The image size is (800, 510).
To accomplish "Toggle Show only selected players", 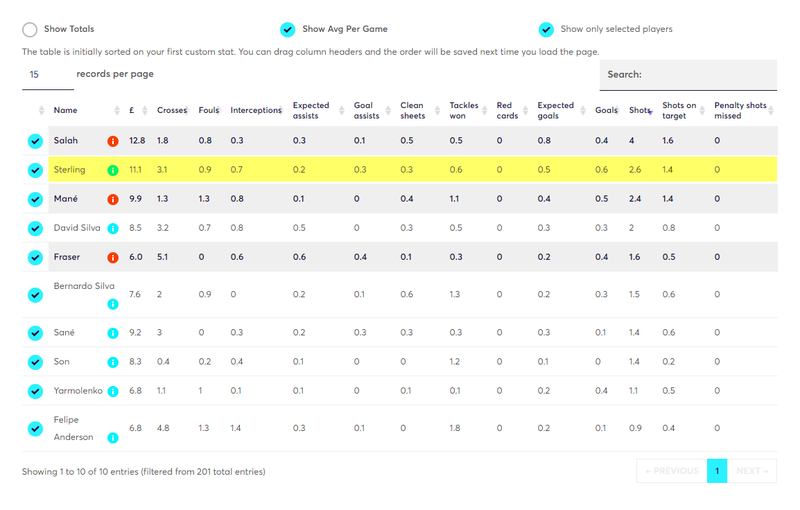I will click(x=546, y=30).
